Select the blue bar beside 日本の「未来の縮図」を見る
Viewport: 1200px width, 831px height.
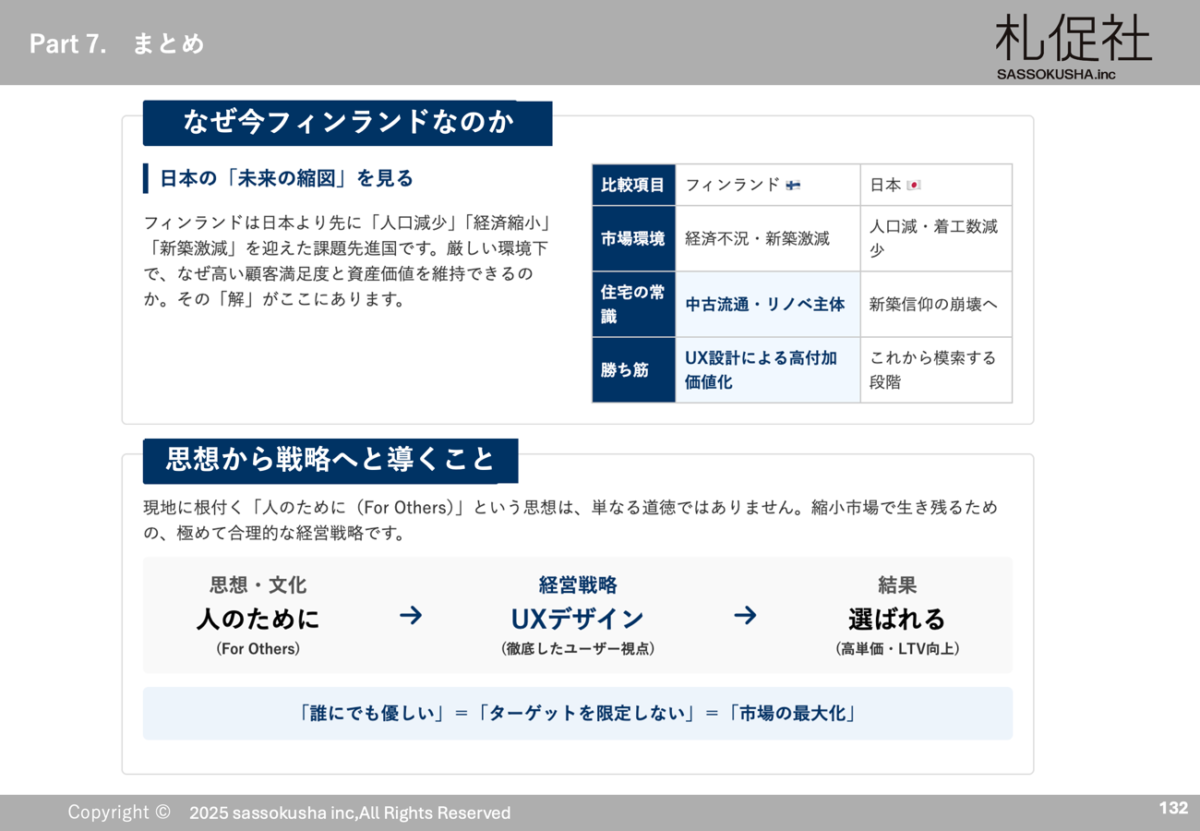(x=146, y=179)
